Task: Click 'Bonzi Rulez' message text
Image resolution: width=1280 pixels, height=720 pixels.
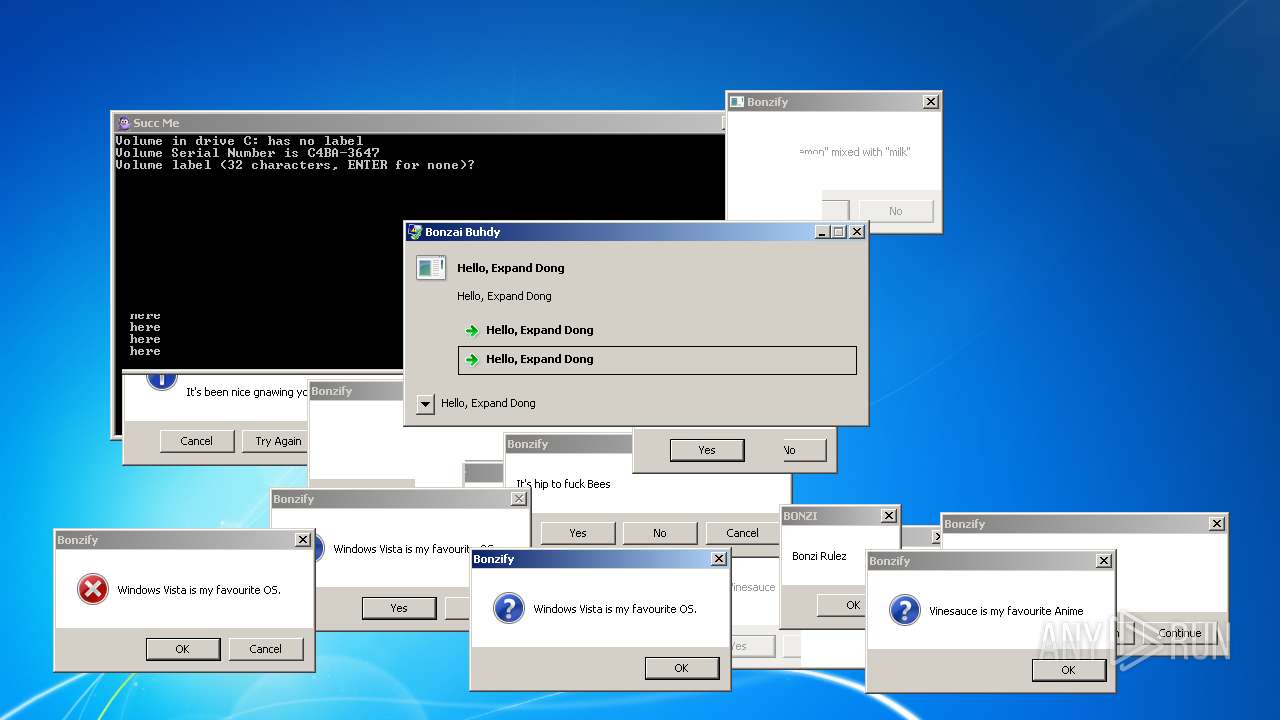Action: pyautogui.click(x=819, y=556)
